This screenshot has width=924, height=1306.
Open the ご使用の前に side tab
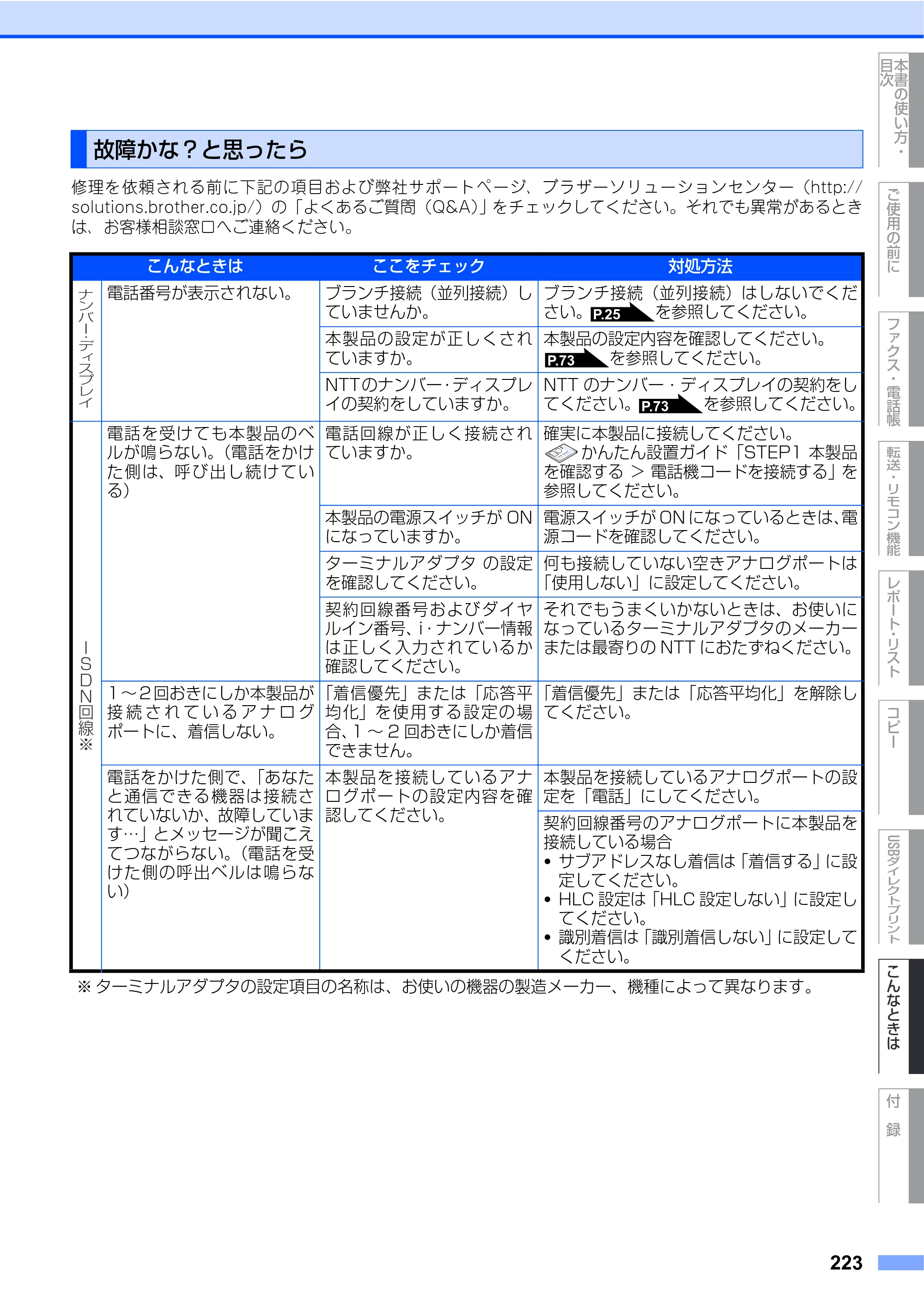901,239
